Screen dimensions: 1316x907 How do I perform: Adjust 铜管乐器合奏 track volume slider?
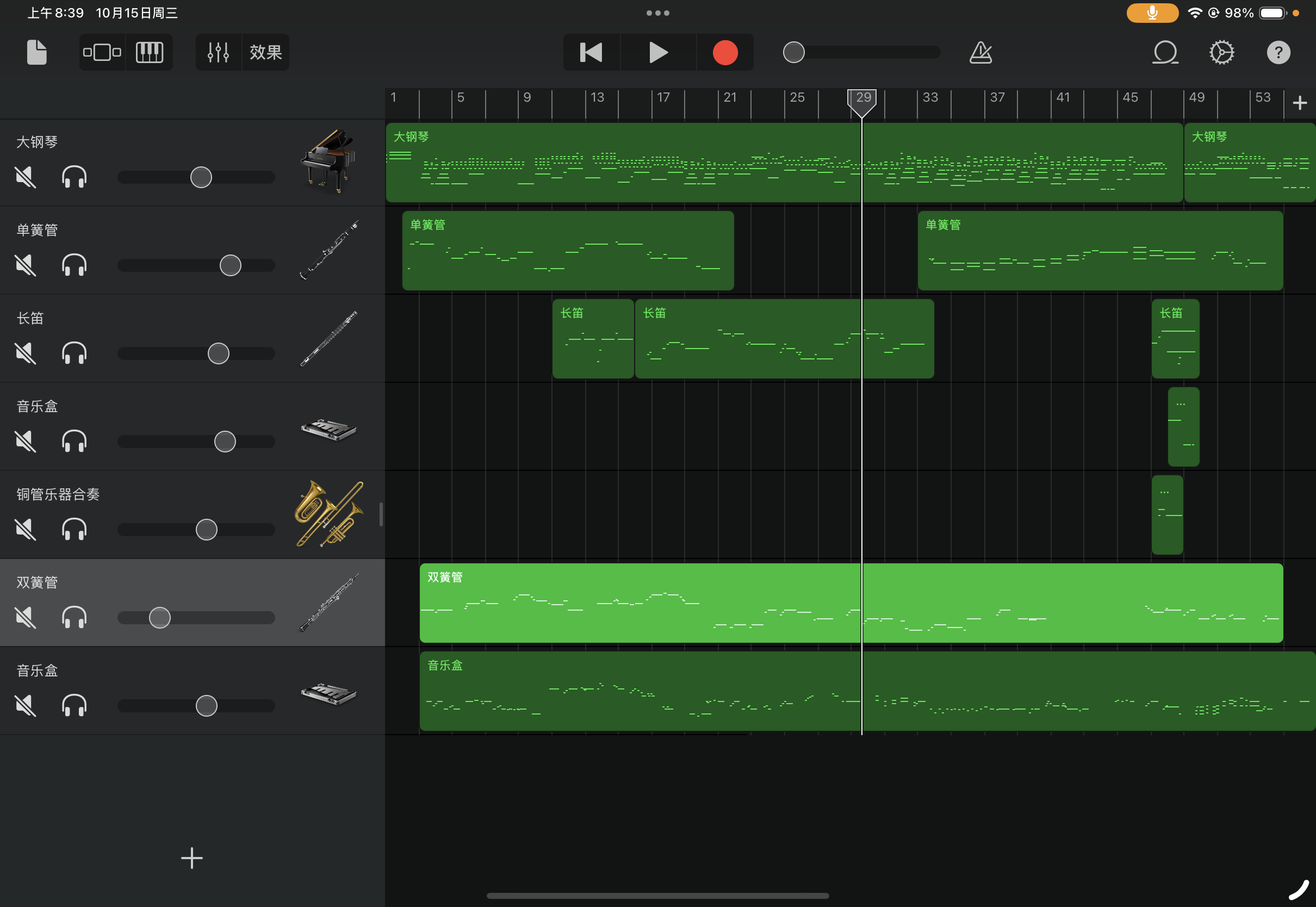[196, 530]
